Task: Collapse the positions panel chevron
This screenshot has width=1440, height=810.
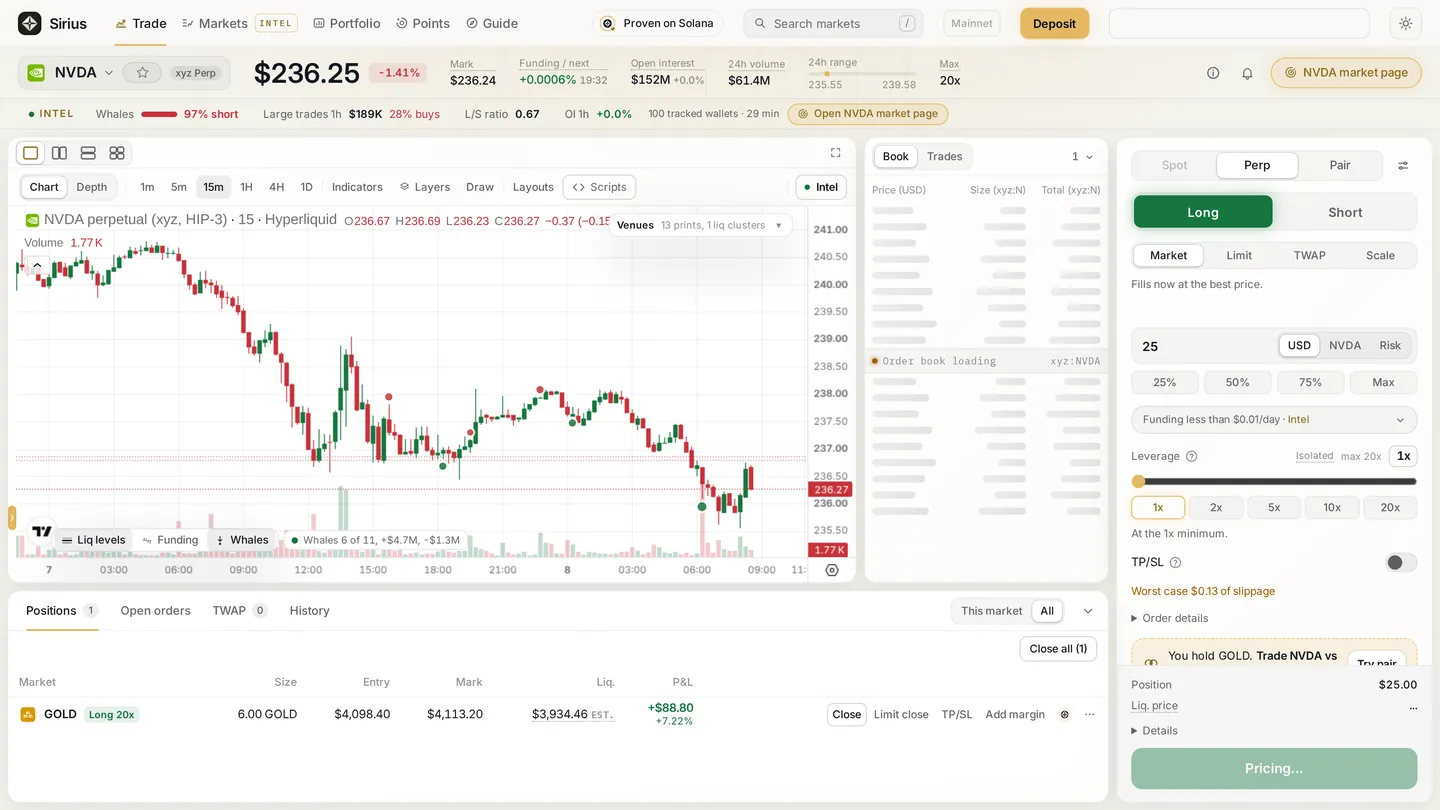Action: point(1088,611)
